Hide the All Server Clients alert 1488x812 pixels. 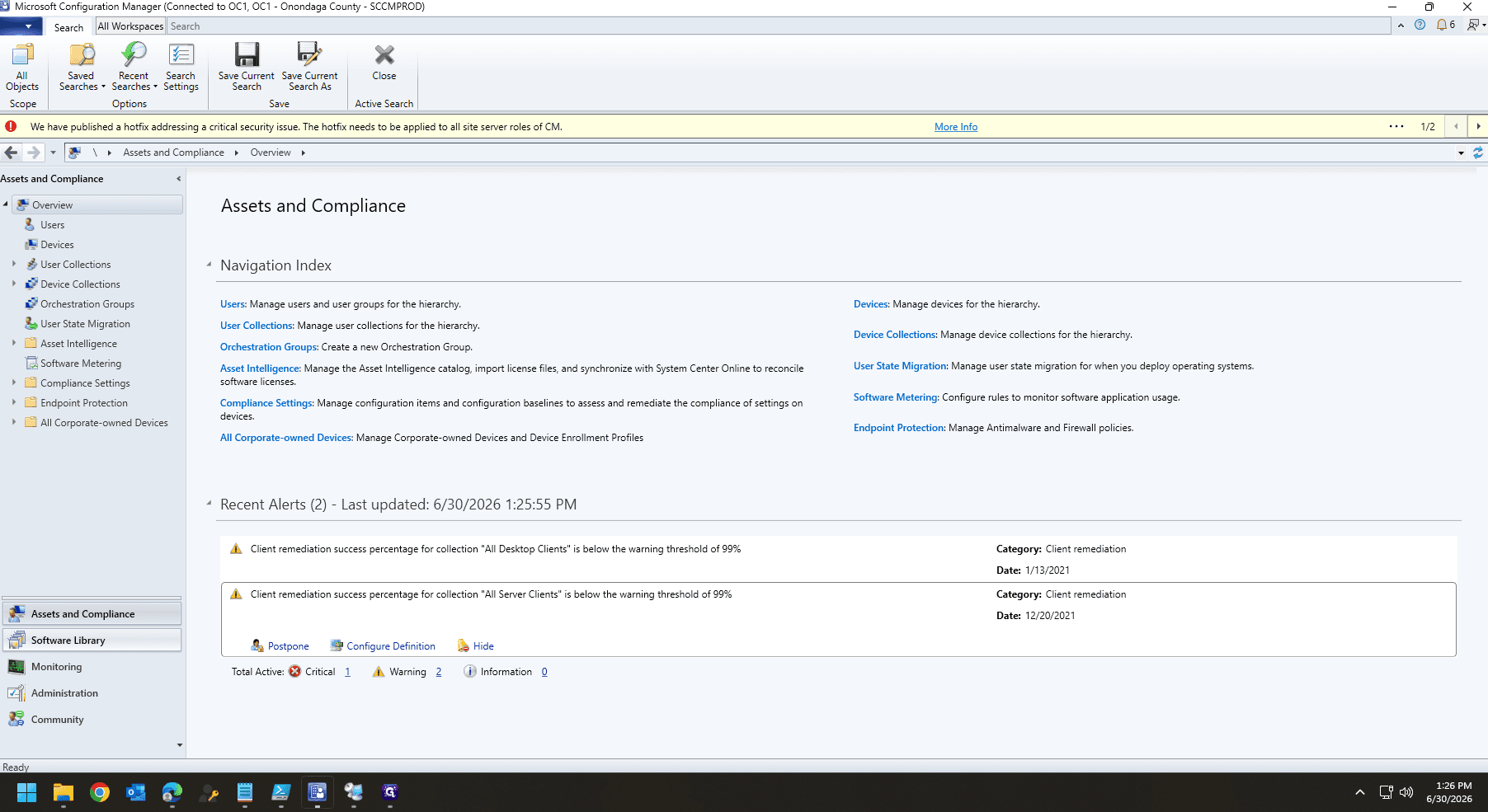(x=476, y=646)
